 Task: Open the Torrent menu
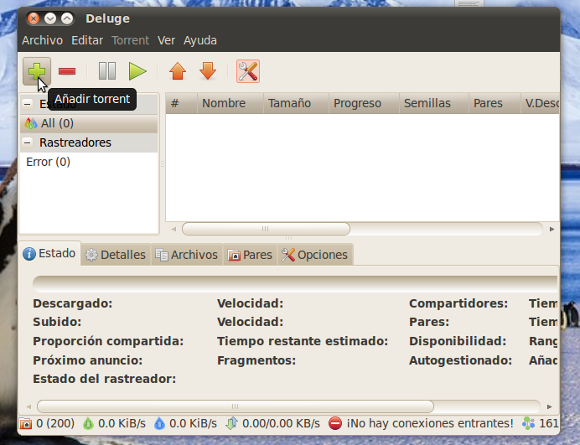130,40
